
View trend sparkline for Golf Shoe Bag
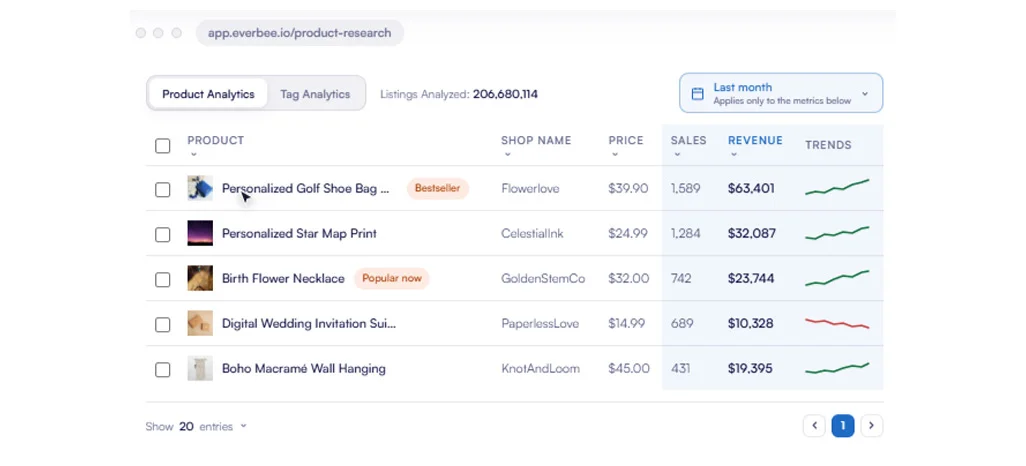(837, 187)
